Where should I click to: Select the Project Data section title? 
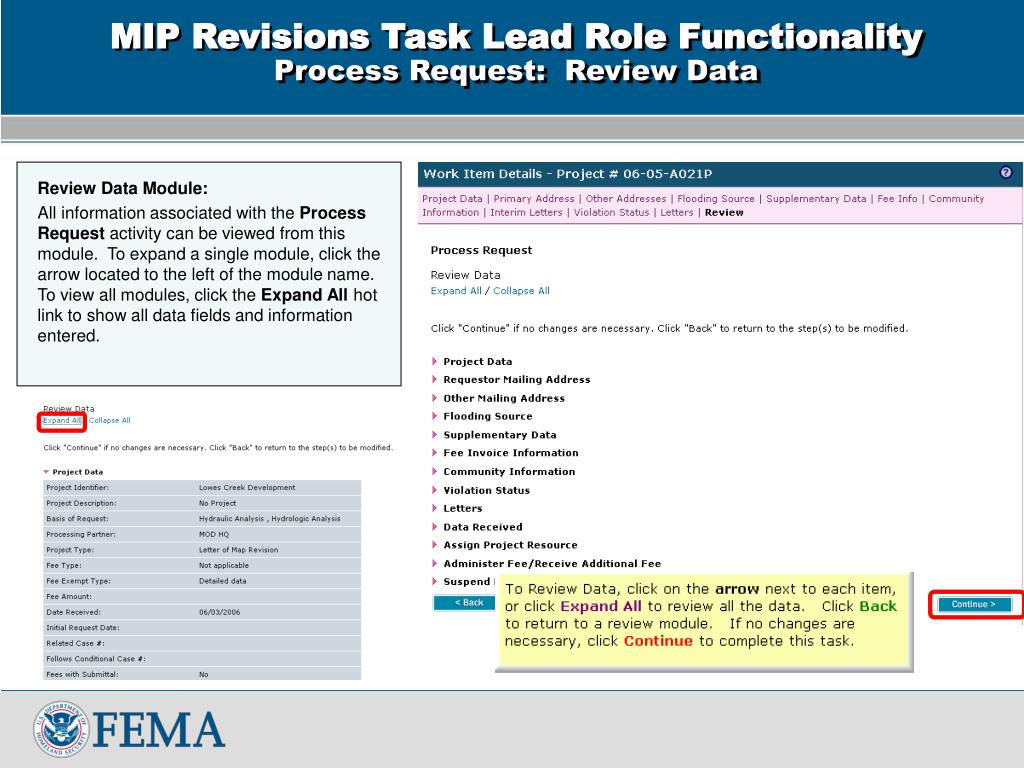(x=477, y=361)
